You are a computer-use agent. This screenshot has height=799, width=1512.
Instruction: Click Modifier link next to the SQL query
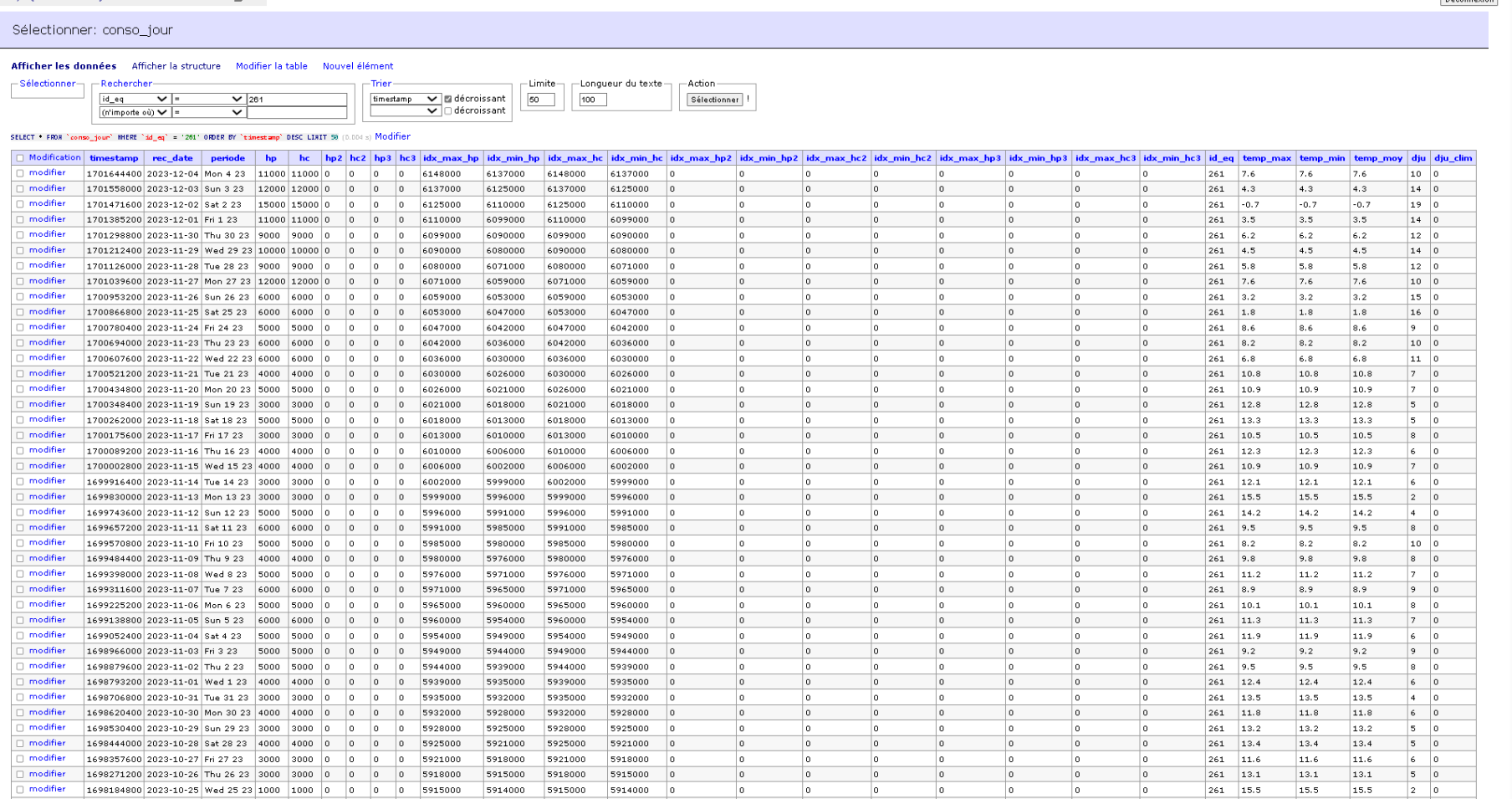click(392, 136)
